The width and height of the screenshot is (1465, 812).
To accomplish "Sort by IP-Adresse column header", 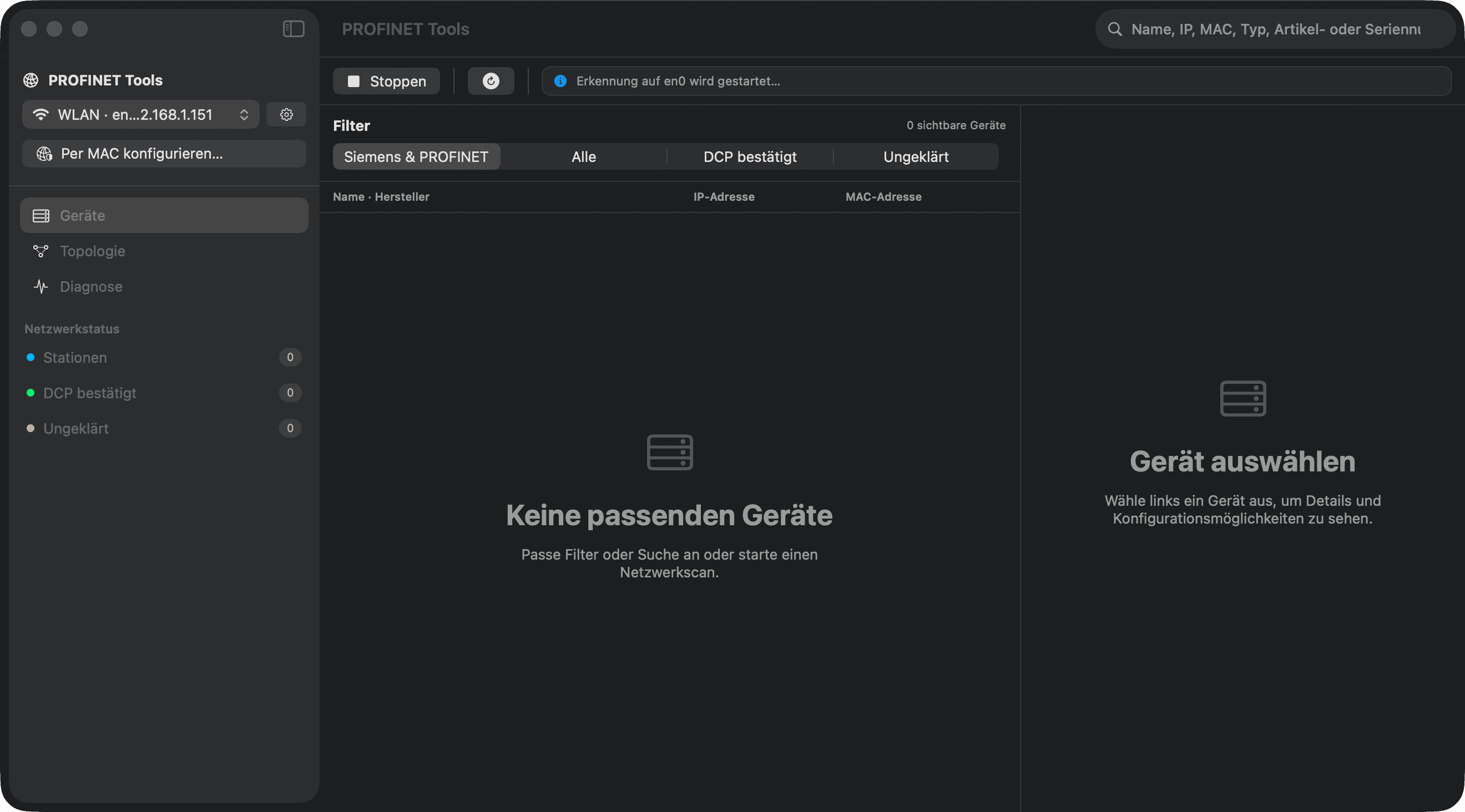I will click(x=724, y=197).
